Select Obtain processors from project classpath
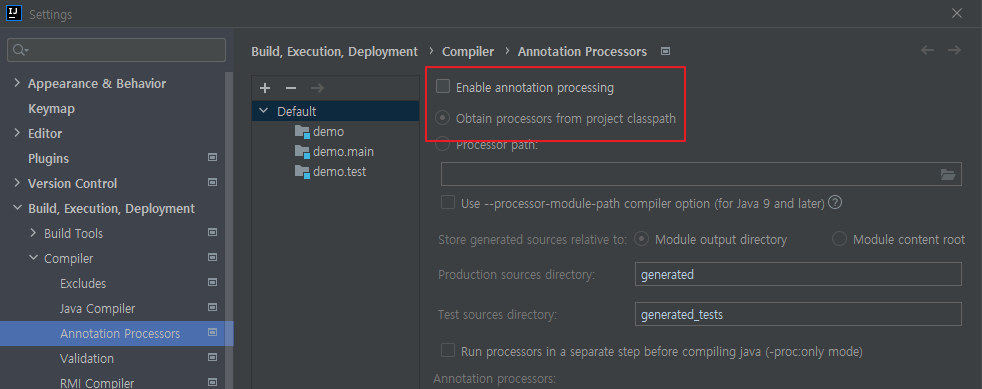 click(x=443, y=118)
